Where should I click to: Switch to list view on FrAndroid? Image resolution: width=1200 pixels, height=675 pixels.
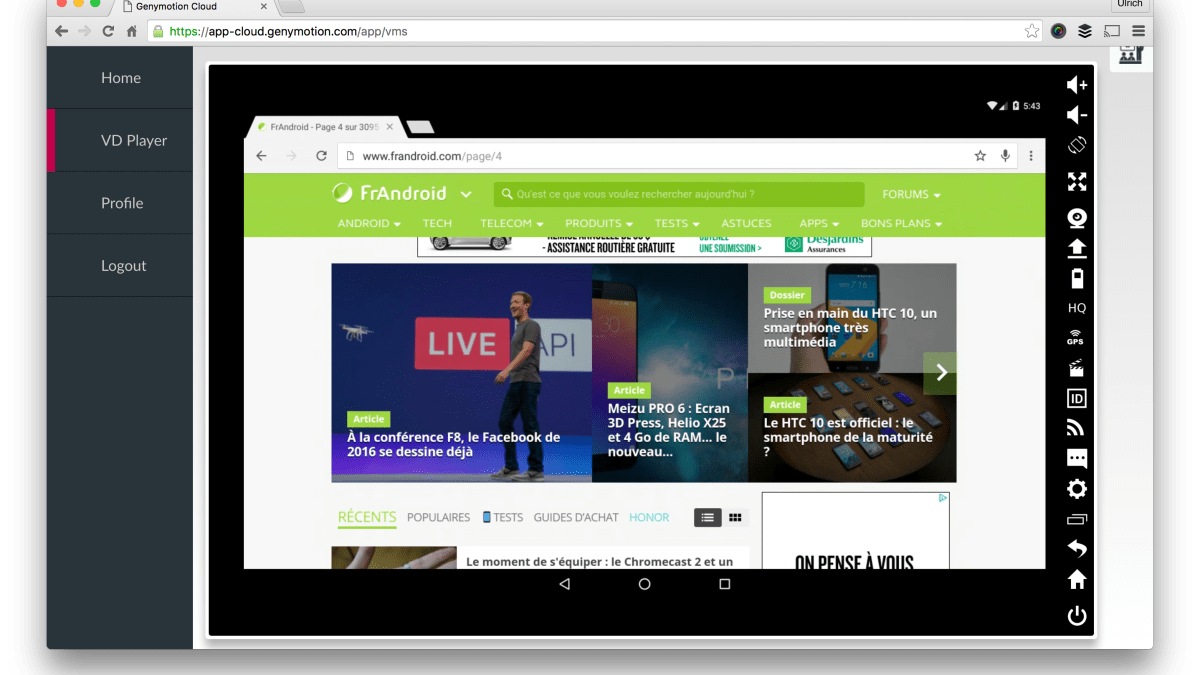pyautogui.click(x=707, y=517)
